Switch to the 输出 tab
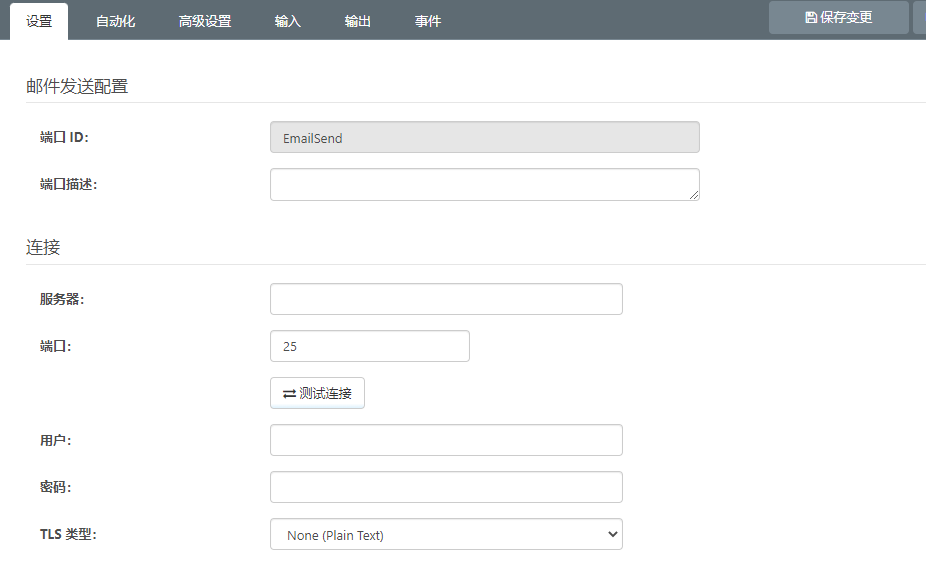 click(x=358, y=21)
